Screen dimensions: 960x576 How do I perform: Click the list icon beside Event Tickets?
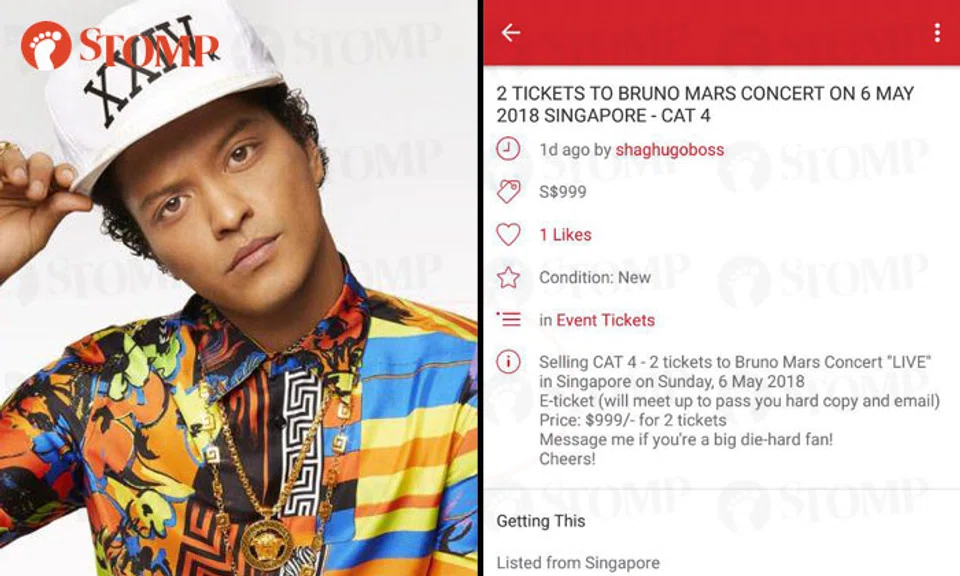pos(508,319)
